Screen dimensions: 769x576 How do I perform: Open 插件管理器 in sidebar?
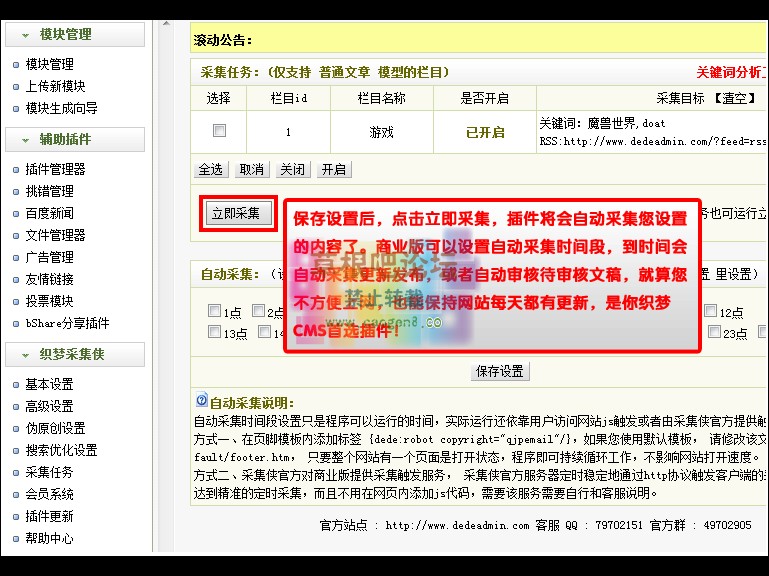pyautogui.click(x=55, y=169)
